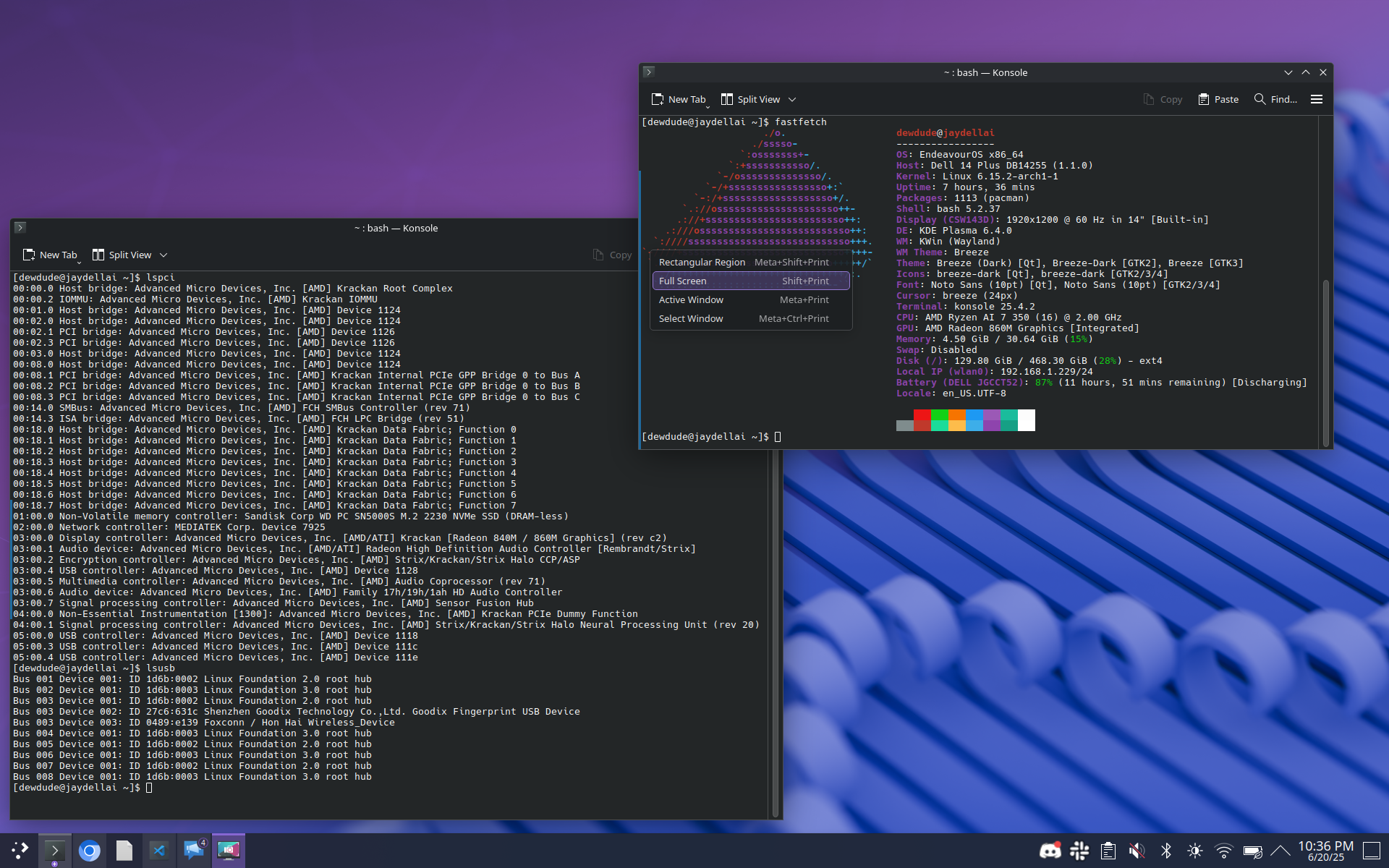The image size is (1389, 868).
Task: Click the 'Network controller: MEDIATEK Corp.' line
Action: tap(169, 527)
